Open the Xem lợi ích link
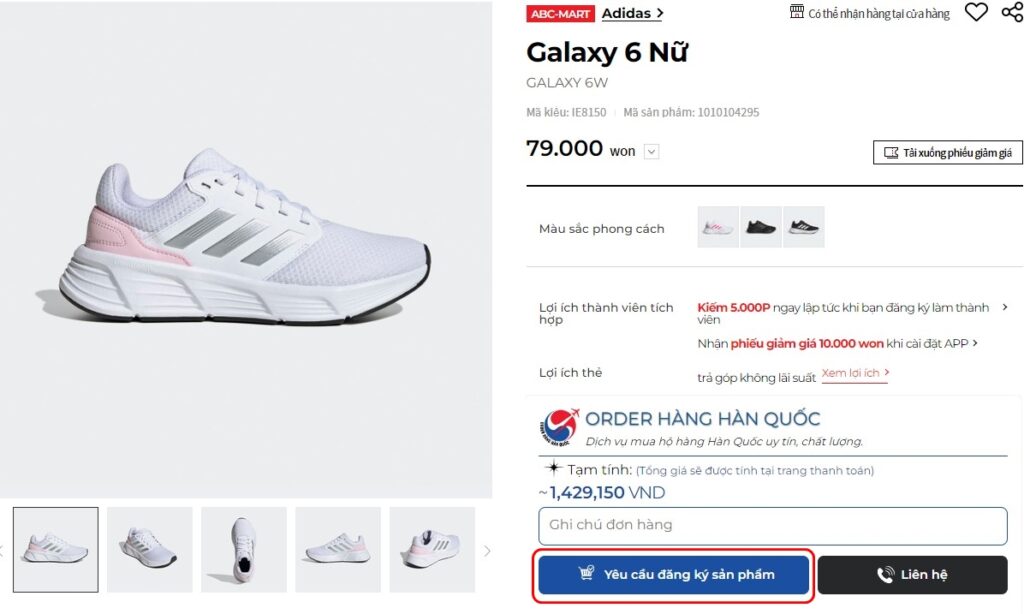The height and width of the screenshot is (614, 1024). [x=855, y=374]
